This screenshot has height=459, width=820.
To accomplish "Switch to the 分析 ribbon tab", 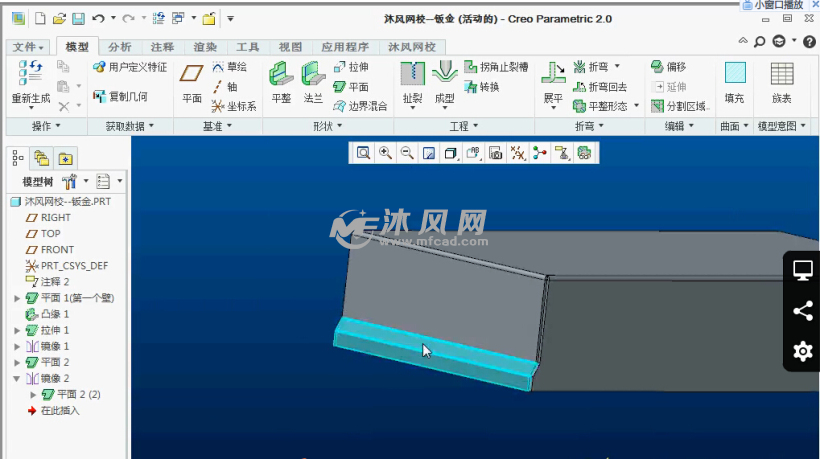I will click(x=119, y=47).
